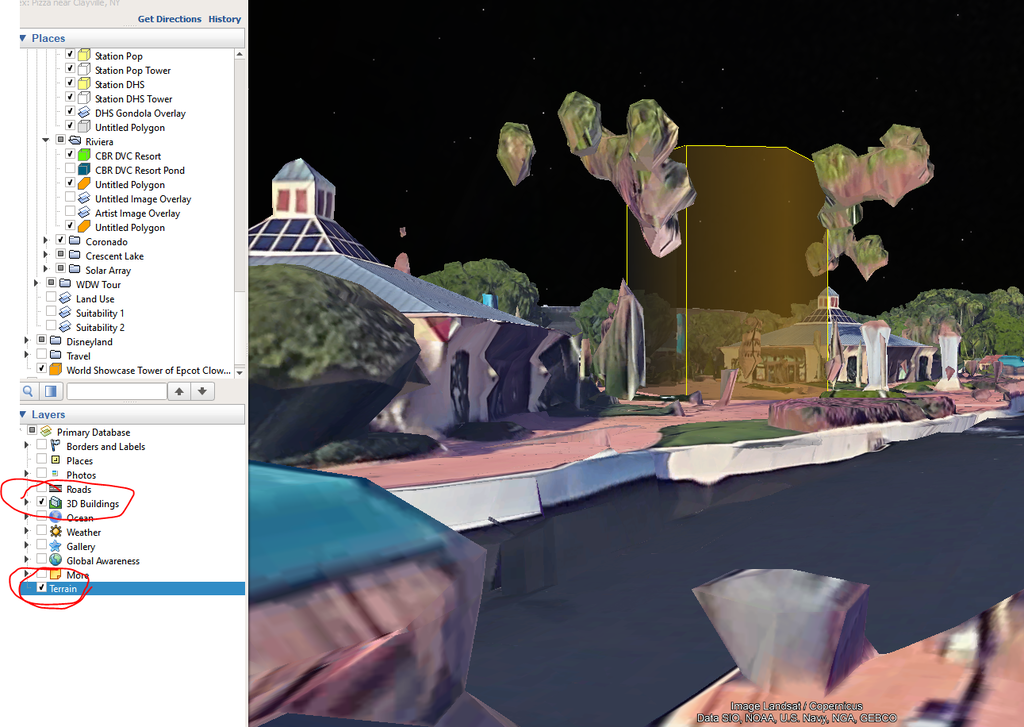This screenshot has height=727, width=1024.
Task: Uncheck the 3D Buildings layer checkbox
Action: [41, 503]
